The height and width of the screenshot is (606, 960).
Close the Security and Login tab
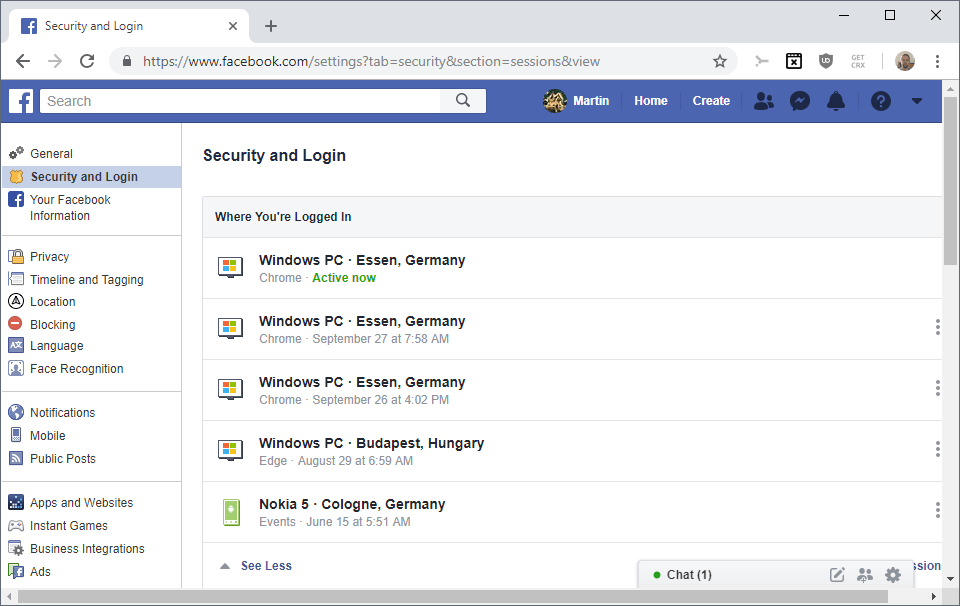point(233,26)
